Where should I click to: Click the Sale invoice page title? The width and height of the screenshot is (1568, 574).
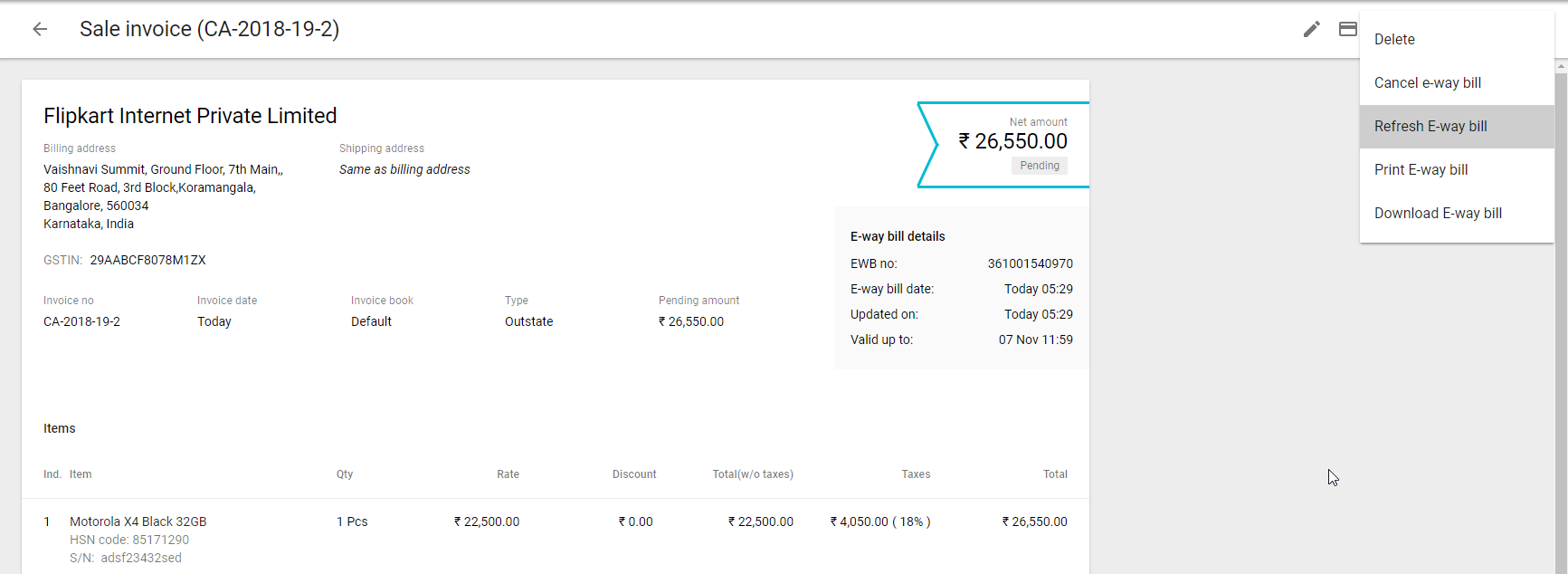209,29
